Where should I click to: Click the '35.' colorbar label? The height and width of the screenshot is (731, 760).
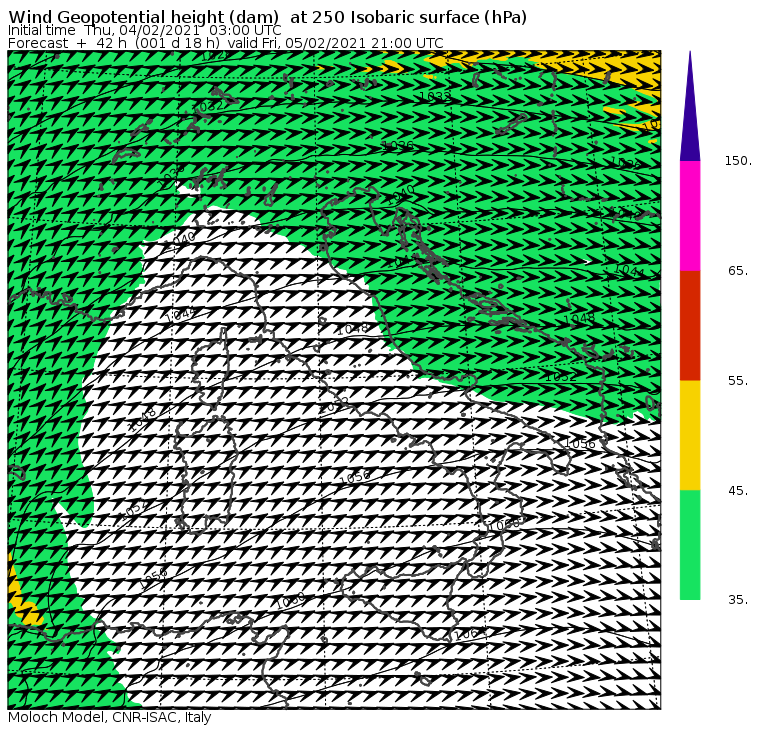738,600
